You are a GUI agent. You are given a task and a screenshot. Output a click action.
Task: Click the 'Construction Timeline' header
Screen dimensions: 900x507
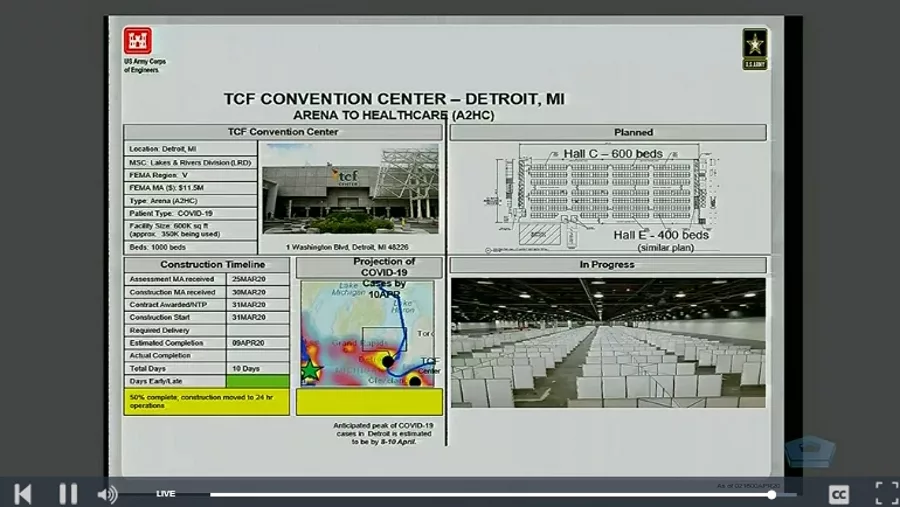tap(207, 265)
